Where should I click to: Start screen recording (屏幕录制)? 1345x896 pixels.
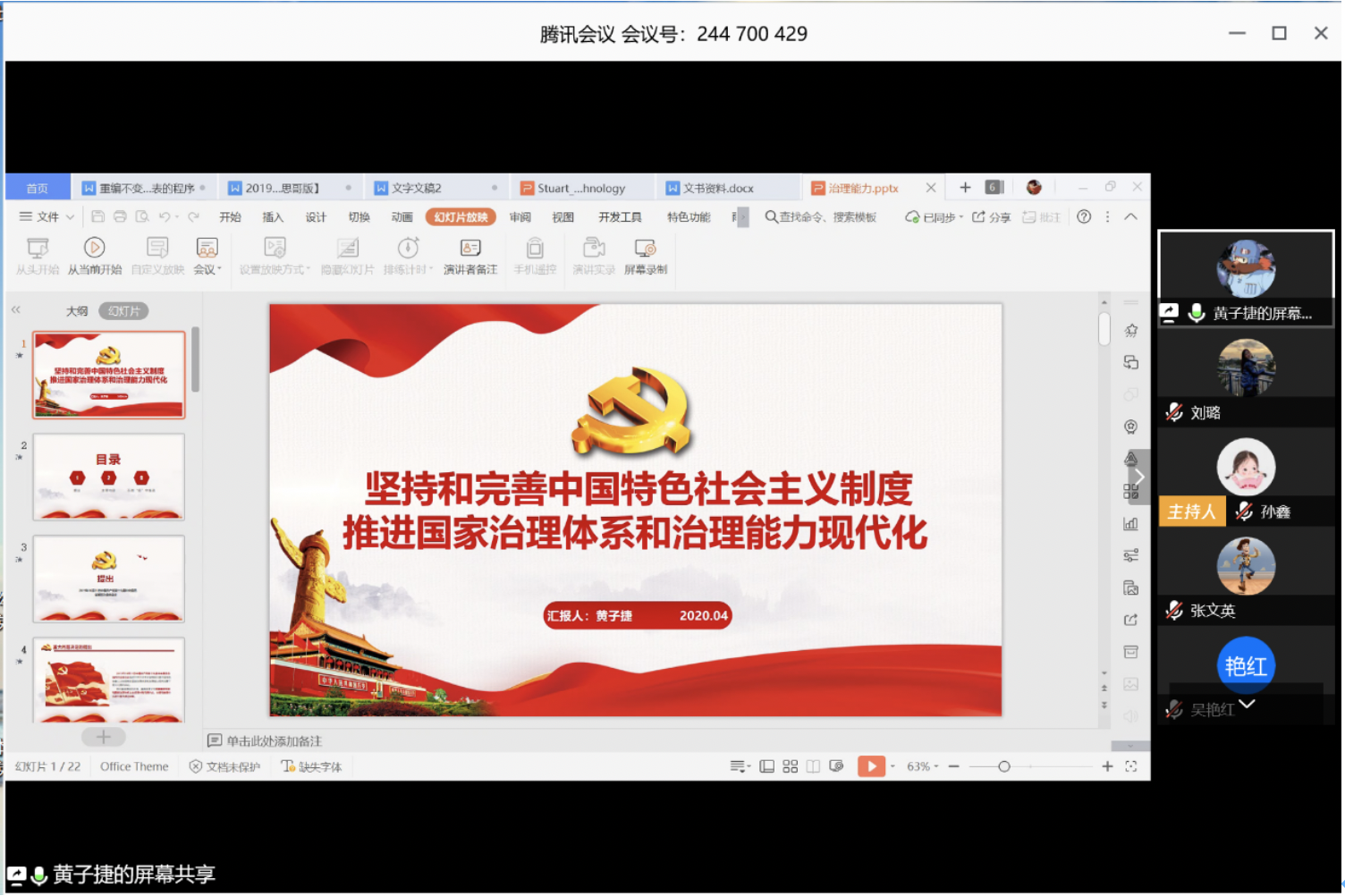(x=646, y=256)
